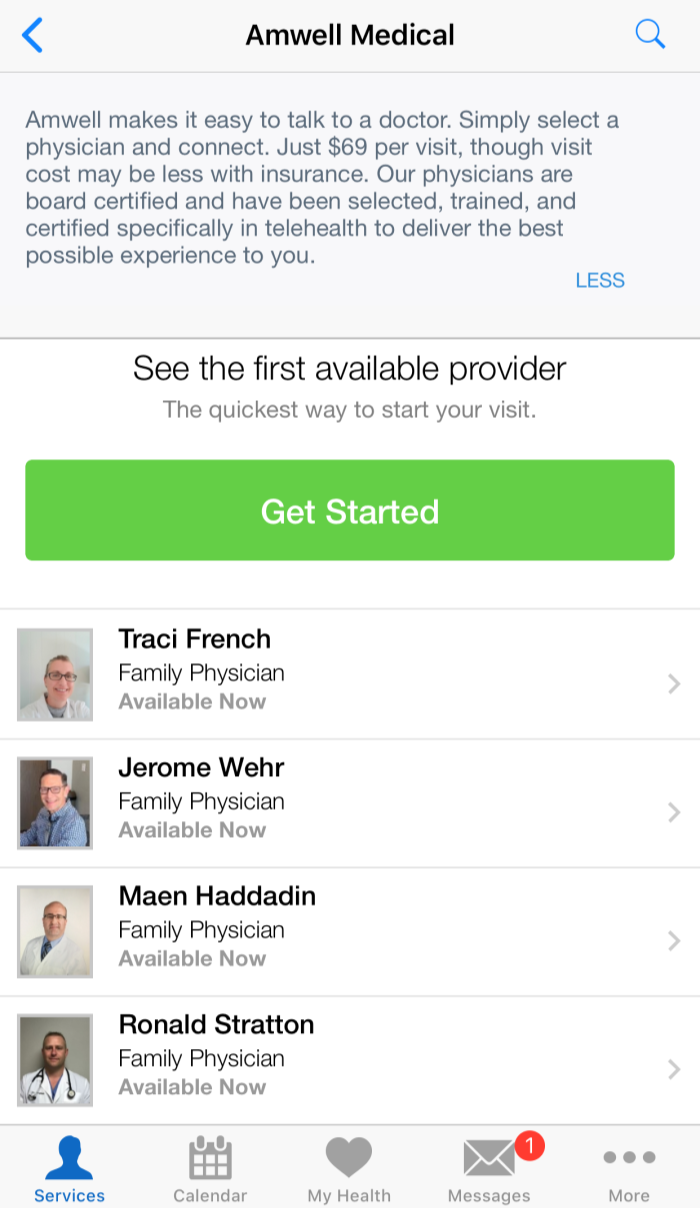The width and height of the screenshot is (700, 1208).
Task: Tap chevron beside Maen Haddadin
Action: 674,941
